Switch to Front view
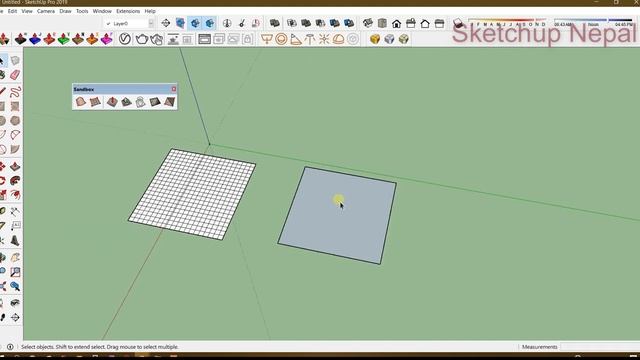Viewport: 640px width, 360px height. point(396,23)
